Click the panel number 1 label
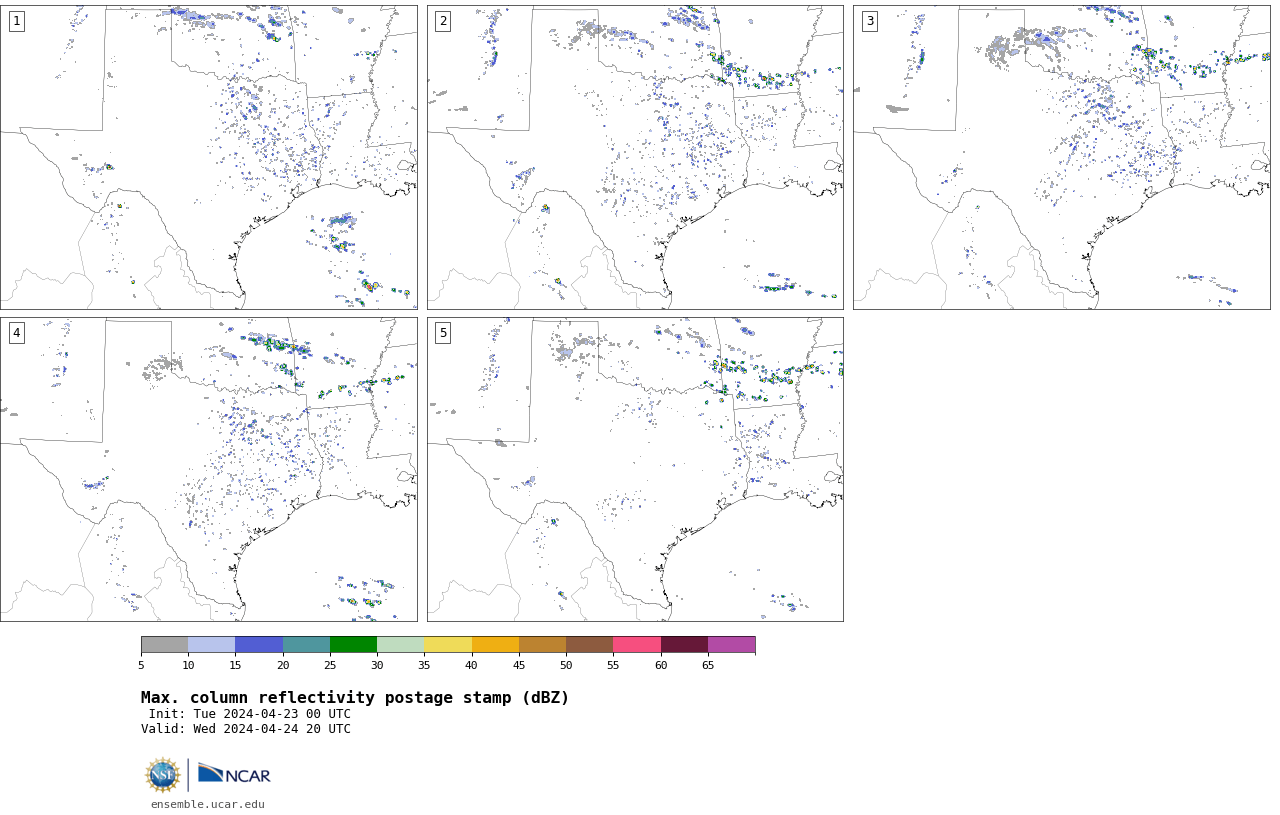The height and width of the screenshot is (815, 1280). [16, 21]
